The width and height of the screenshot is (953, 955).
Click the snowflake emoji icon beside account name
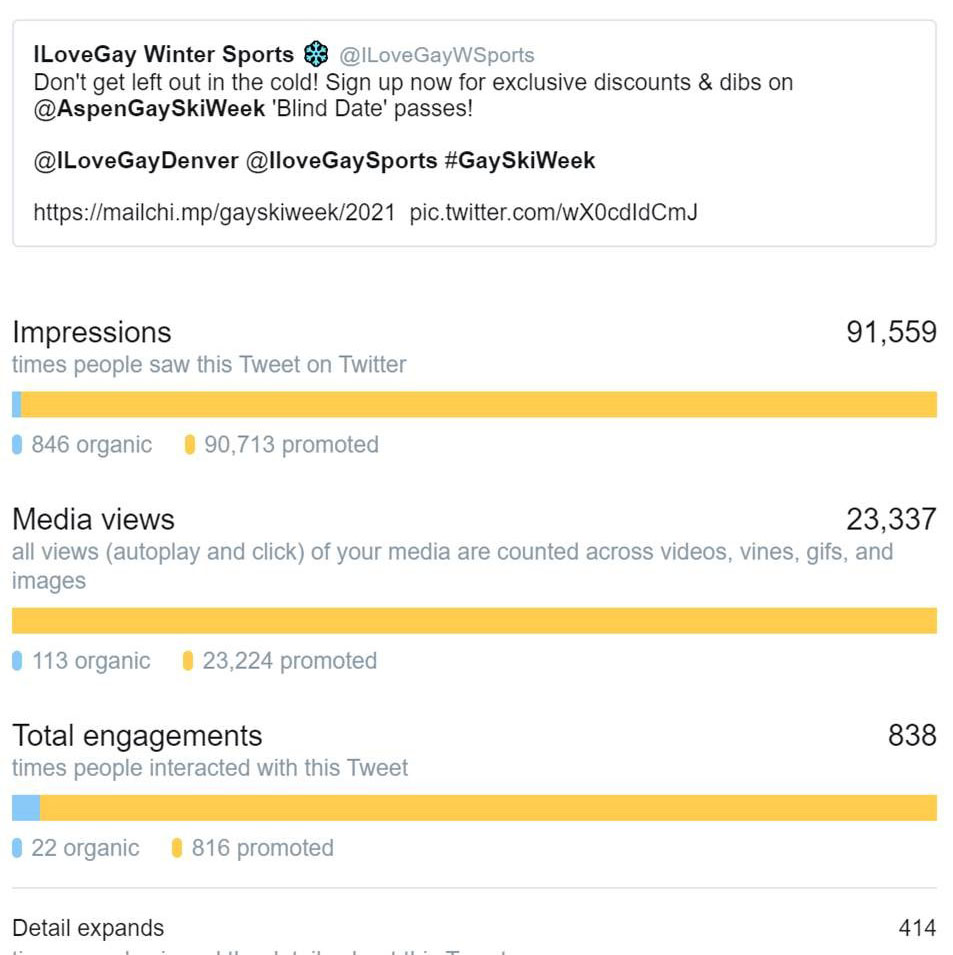315,54
